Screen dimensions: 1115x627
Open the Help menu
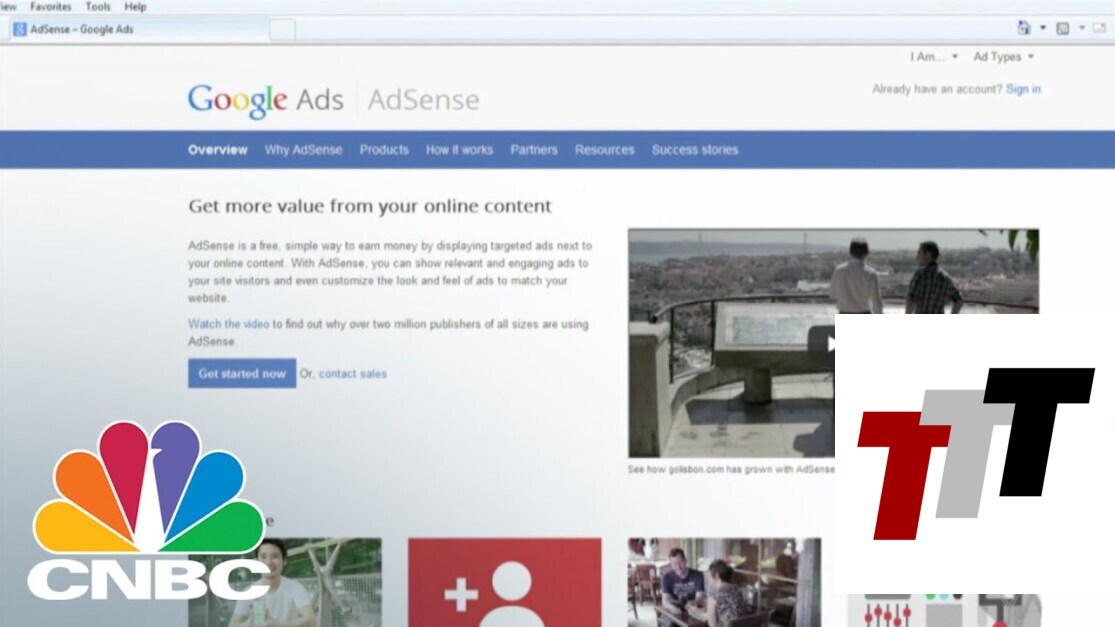135,6
